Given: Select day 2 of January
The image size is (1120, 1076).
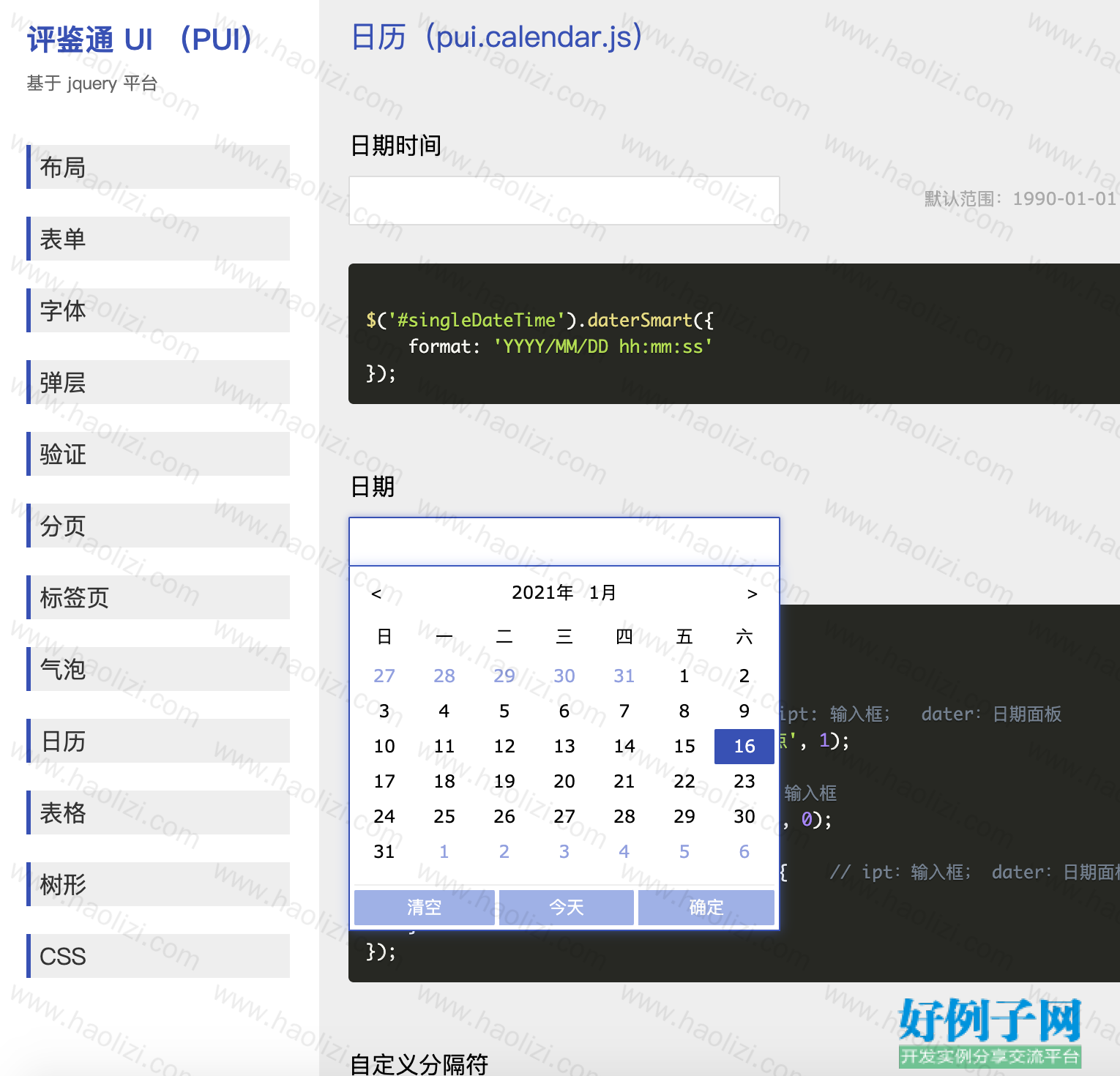Looking at the screenshot, I should pyautogui.click(x=744, y=676).
